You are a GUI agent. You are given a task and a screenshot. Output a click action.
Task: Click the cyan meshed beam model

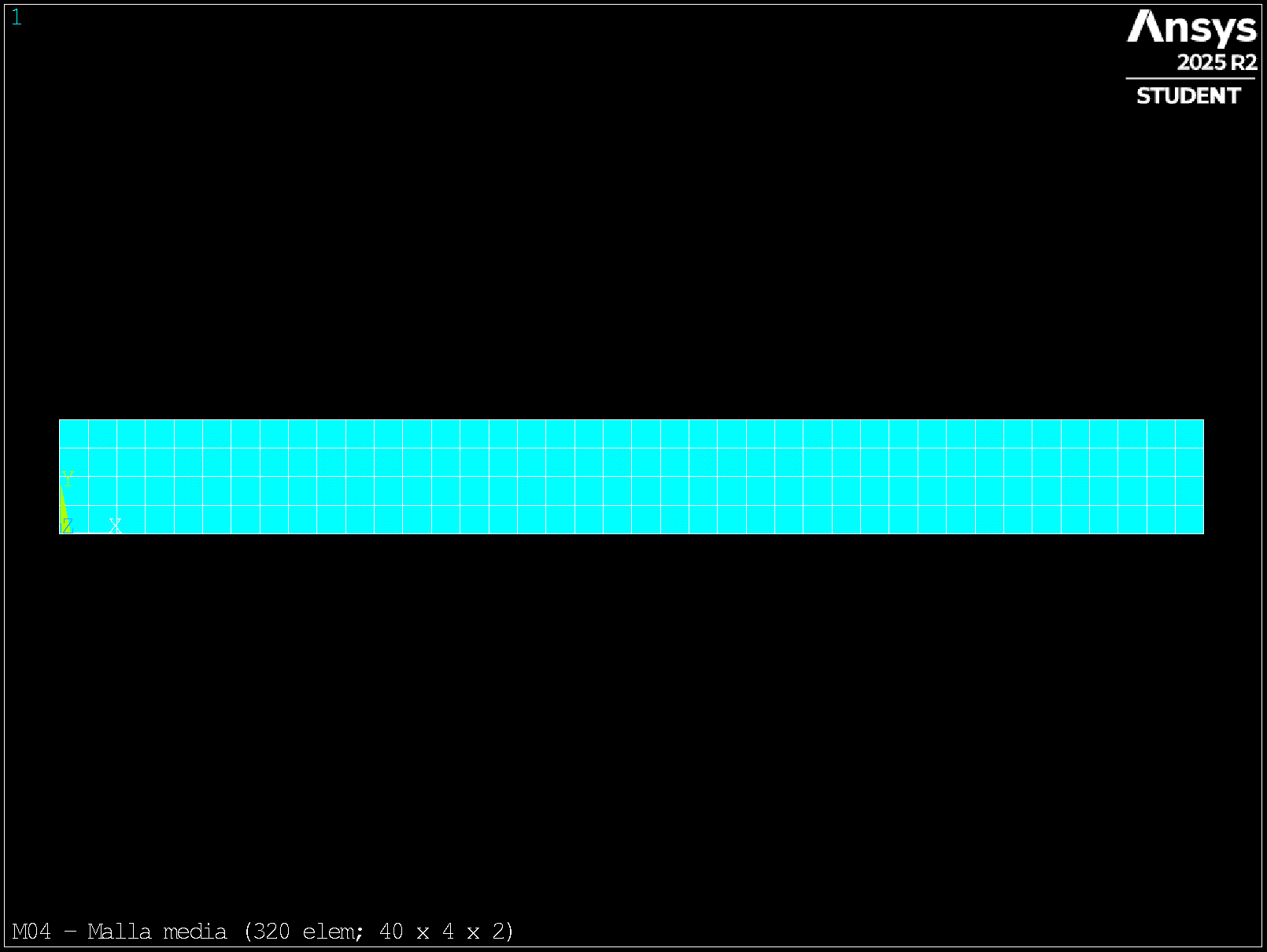631,477
